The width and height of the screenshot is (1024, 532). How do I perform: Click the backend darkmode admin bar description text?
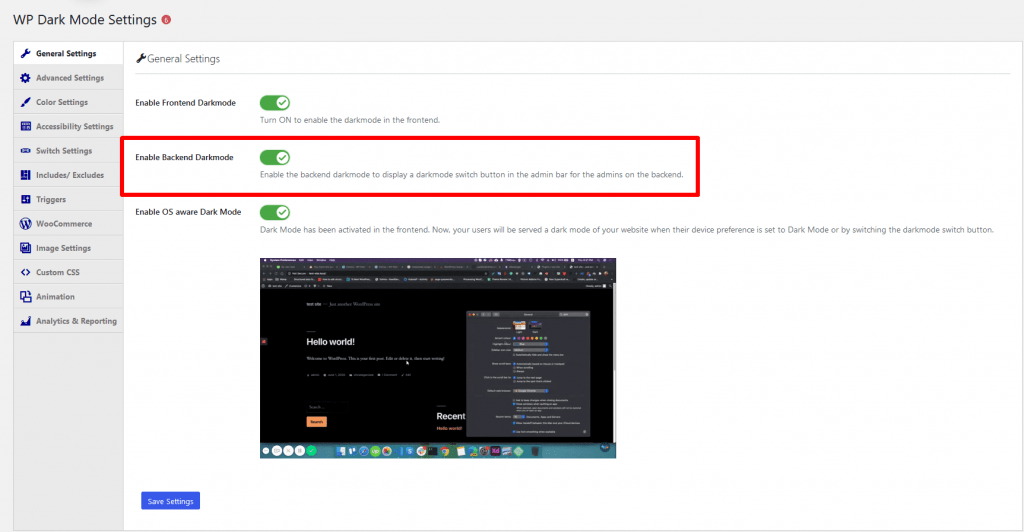point(472,175)
